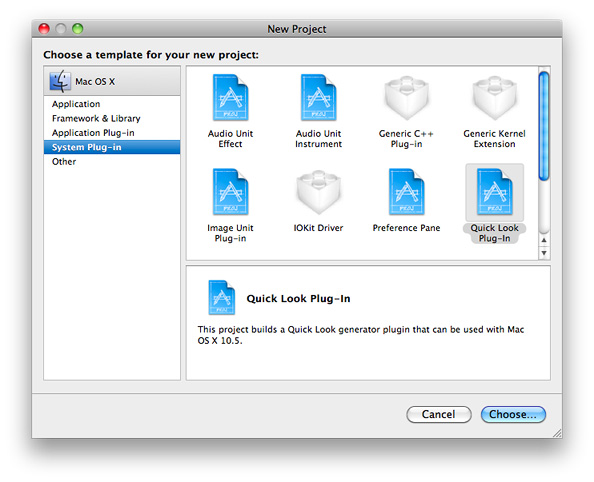Click the 'New Project' window title
The width and height of the screenshot is (594, 482).
(x=297, y=29)
